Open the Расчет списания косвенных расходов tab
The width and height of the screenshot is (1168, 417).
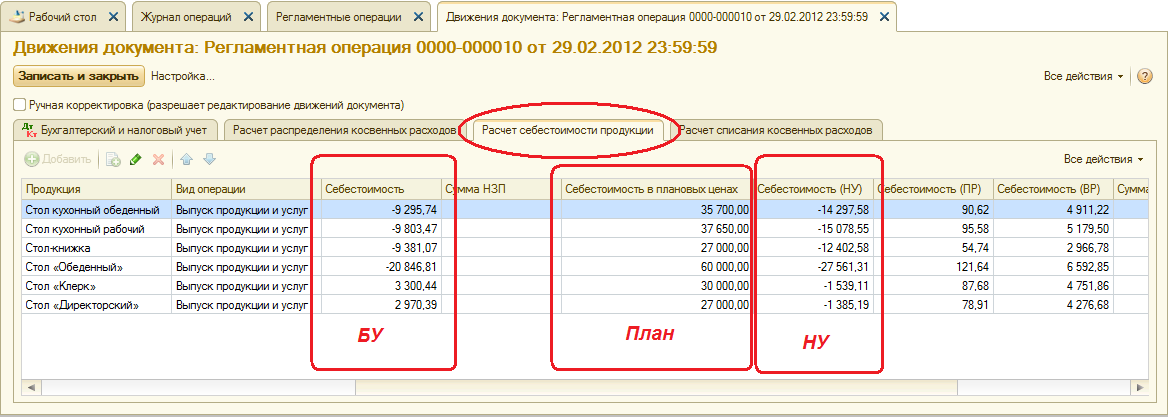point(775,130)
